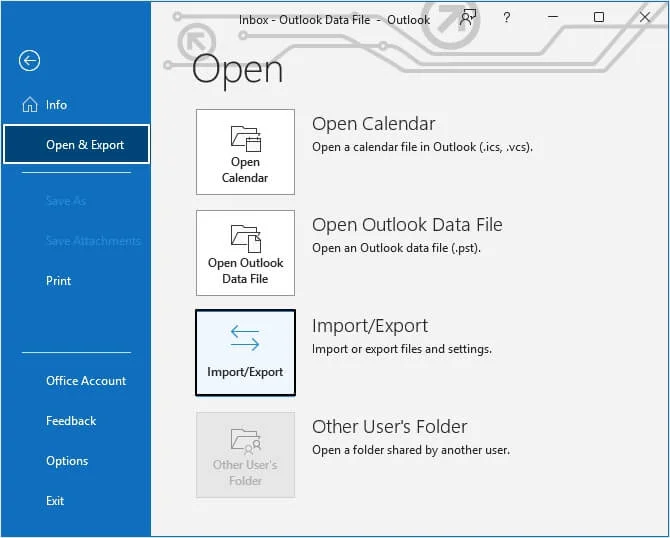The image size is (670, 538).
Task: Minimize the Outlook window
Action: (x=553, y=17)
